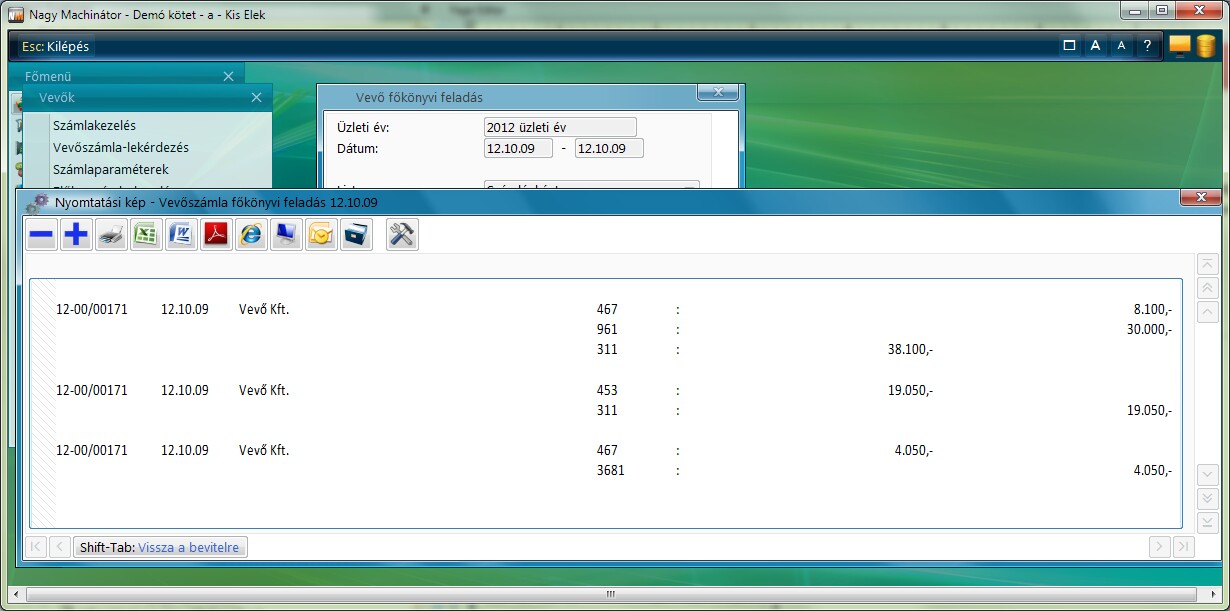Click the computer monitor toolbar icon
This screenshot has width=1230, height=611.
[x=287, y=235]
